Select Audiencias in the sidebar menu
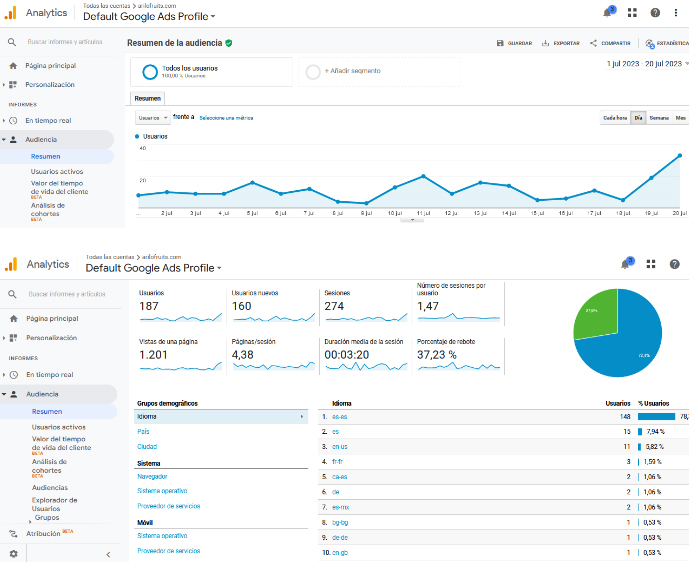The width and height of the screenshot is (698, 569). click(49, 487)
